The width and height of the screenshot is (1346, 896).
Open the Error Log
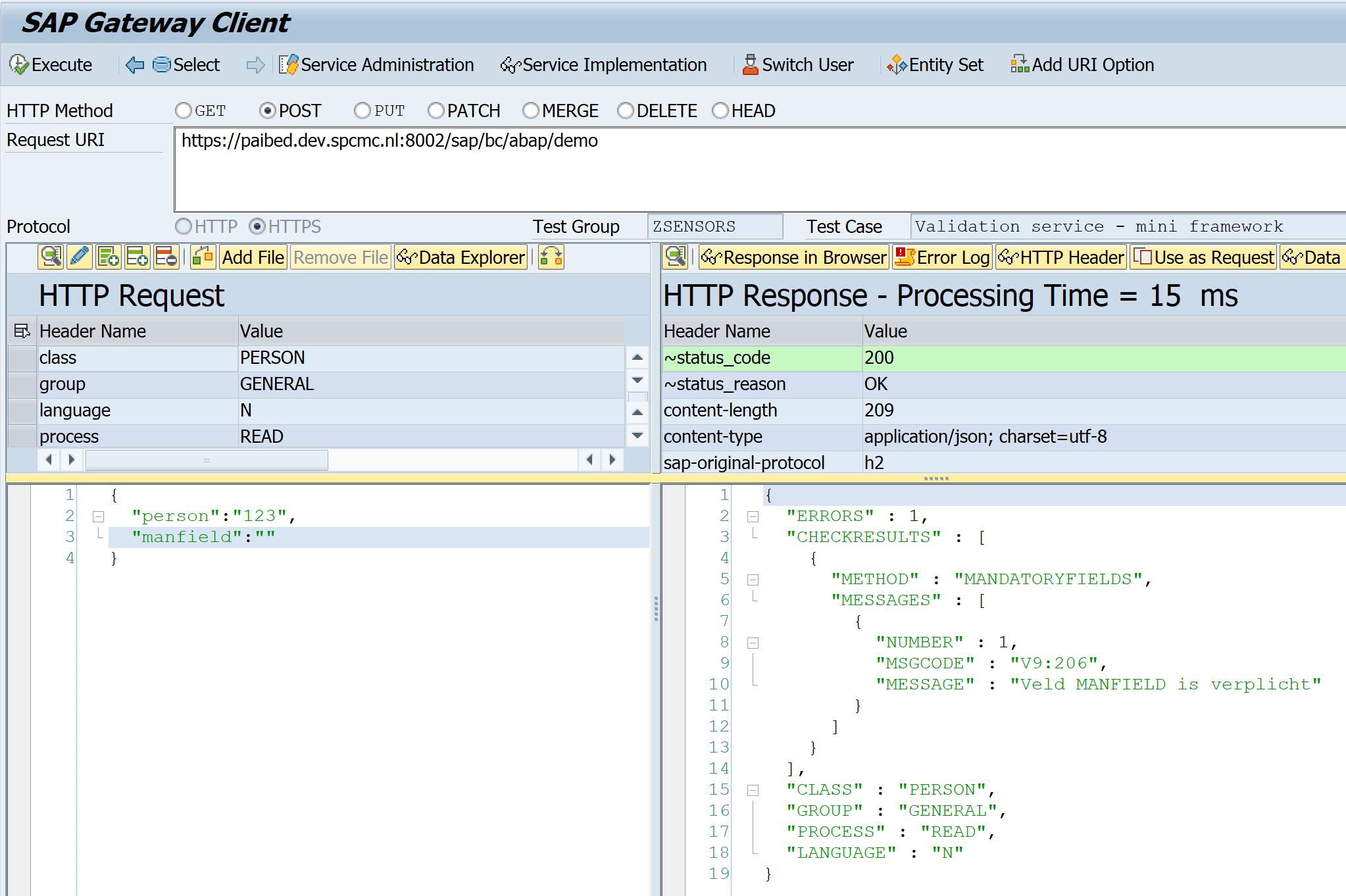click(x=943, y=257)
